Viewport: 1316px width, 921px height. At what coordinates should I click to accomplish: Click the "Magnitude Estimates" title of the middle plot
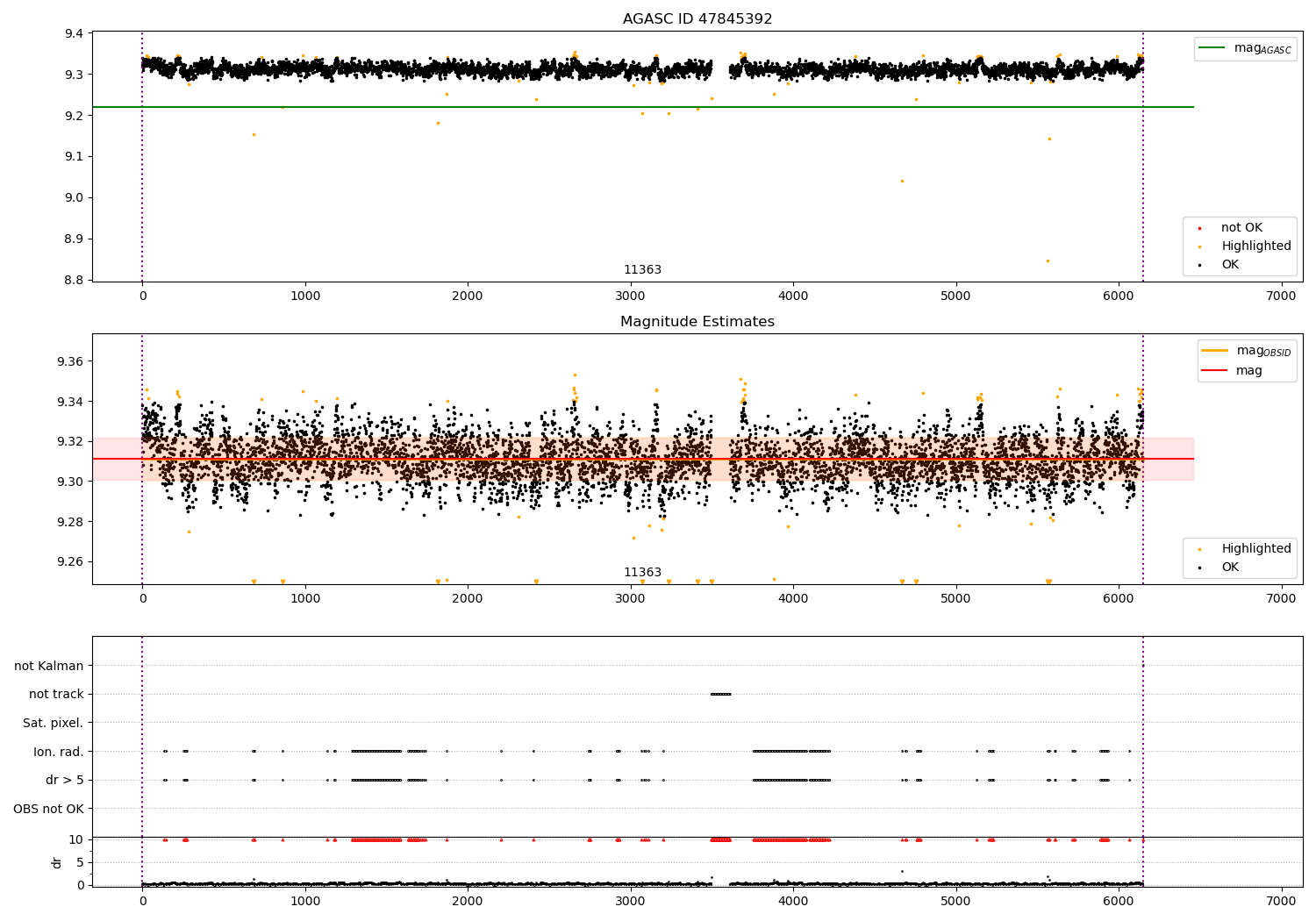click(x=697, y=322)
